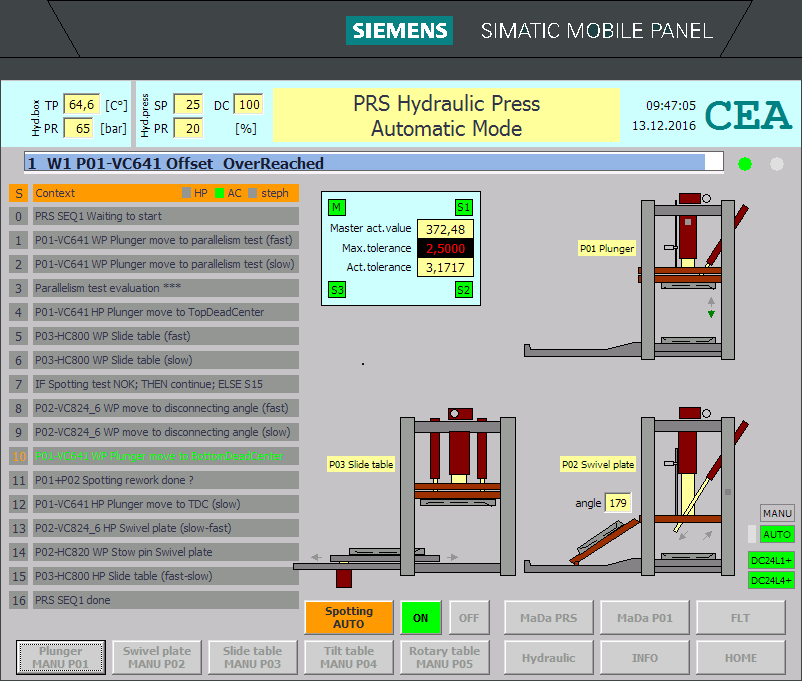802x681 pixels.
Task: Click the DC24L1+ indicator
Action: coord(771,560)
